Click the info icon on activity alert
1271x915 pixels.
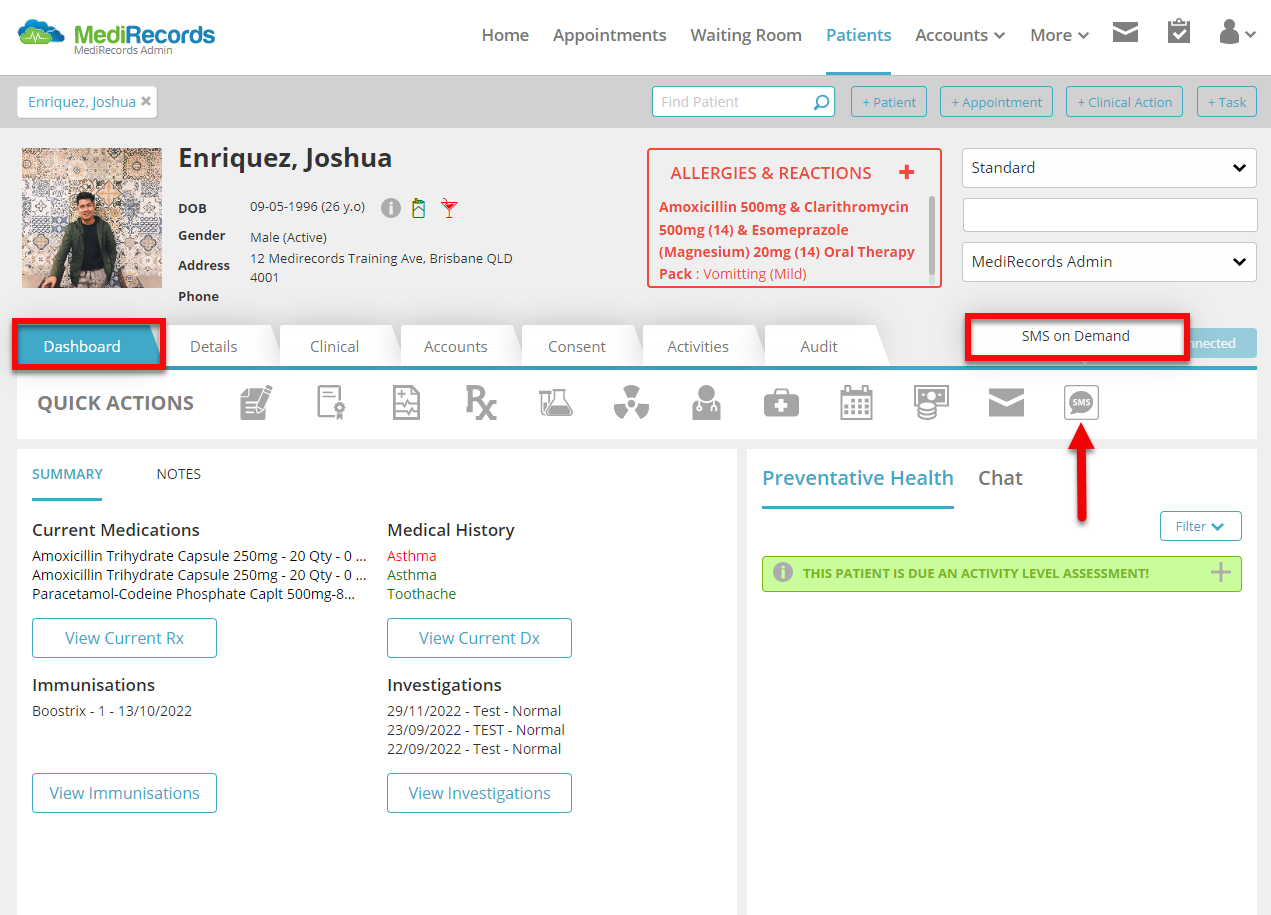pos(783,573)
